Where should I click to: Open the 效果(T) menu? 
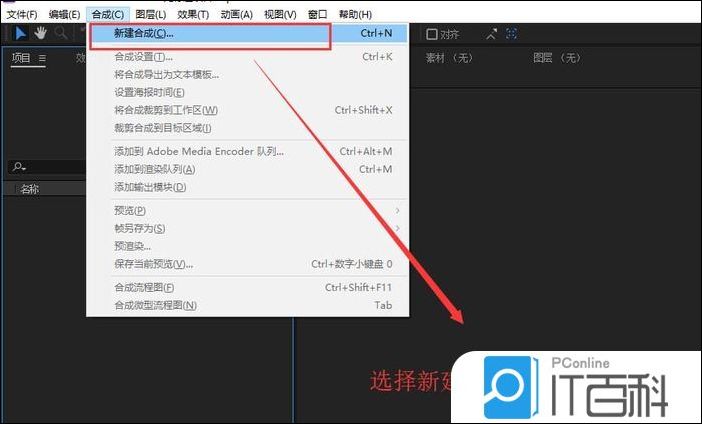(x=193, y=14)
